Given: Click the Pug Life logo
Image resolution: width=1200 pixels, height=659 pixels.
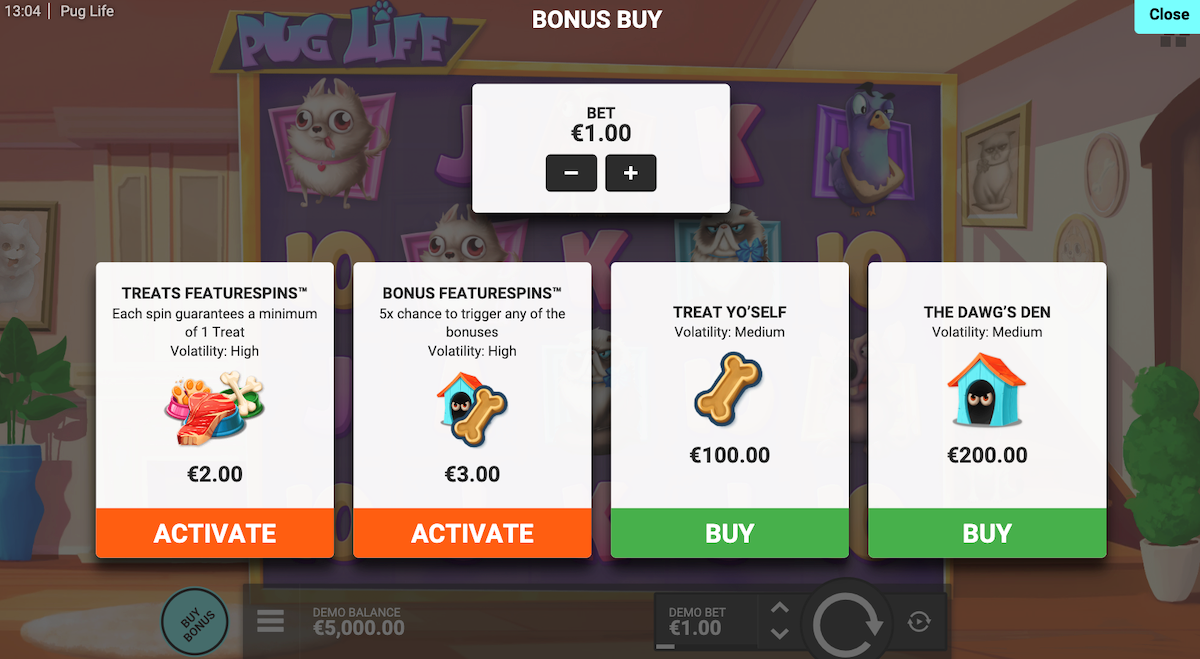Looking at the screenshot, I should click(x=340, y=41).
